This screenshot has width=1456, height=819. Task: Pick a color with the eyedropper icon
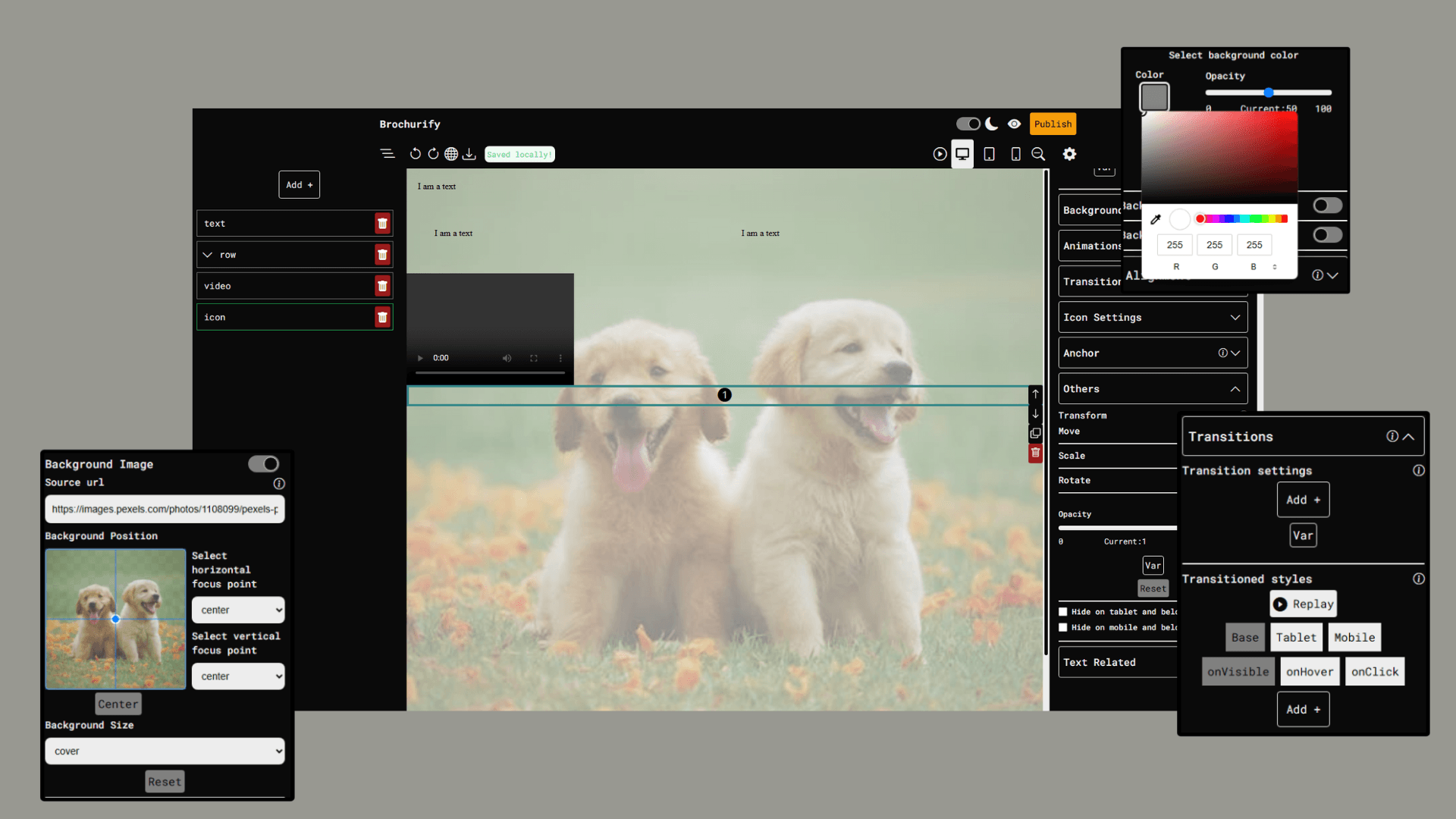tap(1156, 219)
